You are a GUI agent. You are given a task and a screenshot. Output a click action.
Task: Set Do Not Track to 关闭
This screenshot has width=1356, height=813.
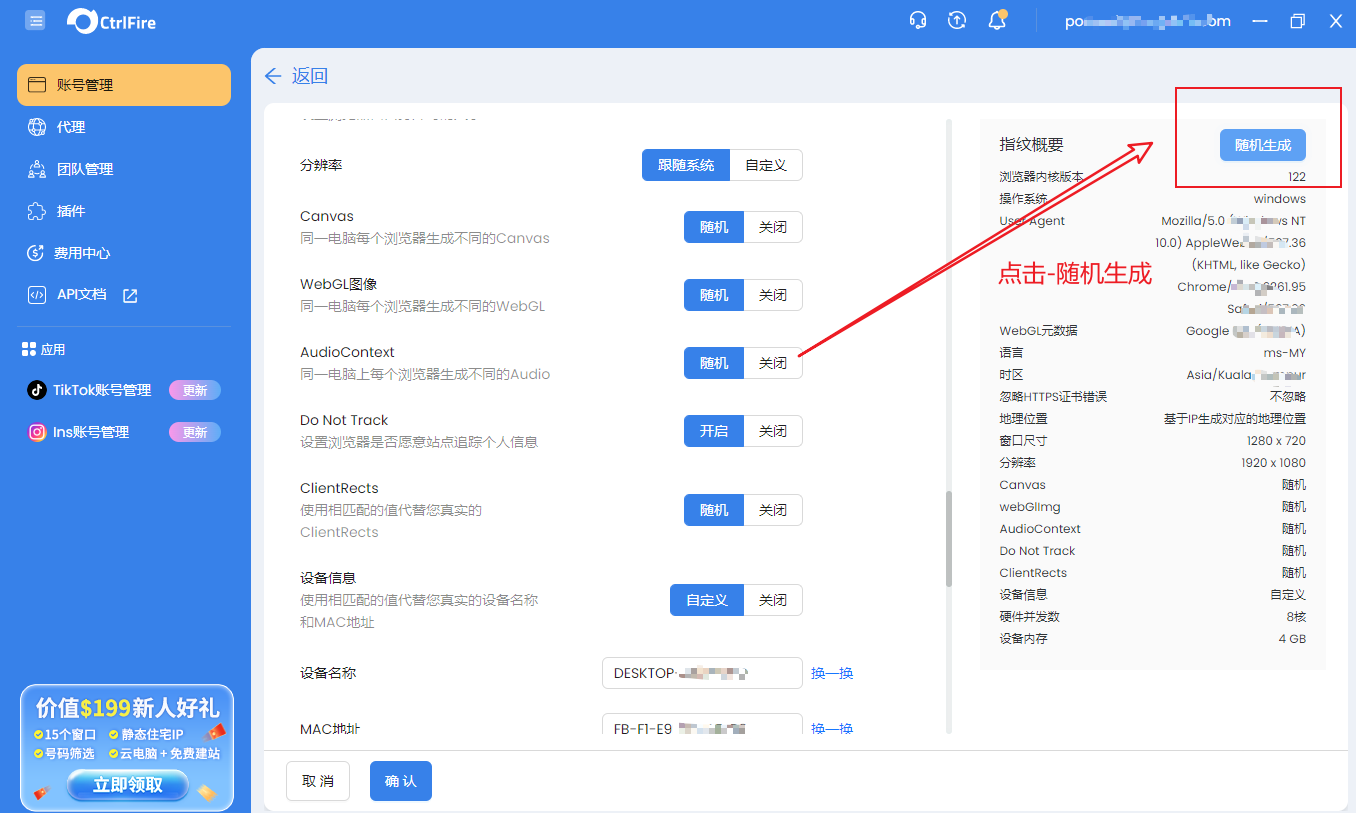[773, 431]
